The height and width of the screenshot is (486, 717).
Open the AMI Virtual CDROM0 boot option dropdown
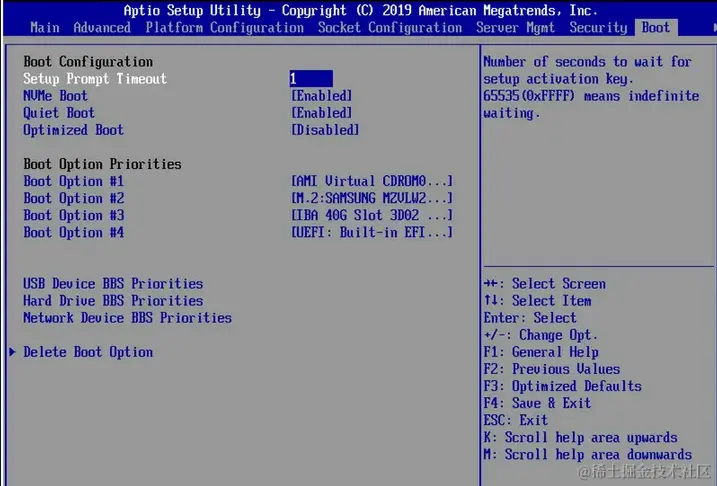click(372, 181)
